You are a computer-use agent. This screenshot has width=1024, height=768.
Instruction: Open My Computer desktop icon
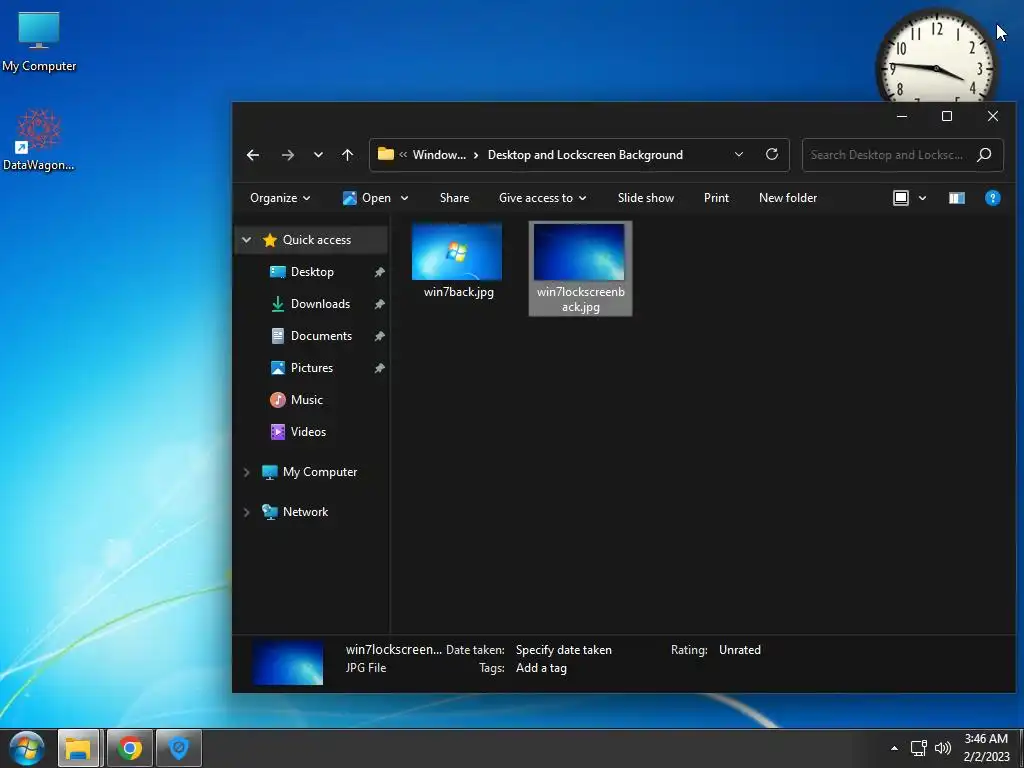pos(39,42)
